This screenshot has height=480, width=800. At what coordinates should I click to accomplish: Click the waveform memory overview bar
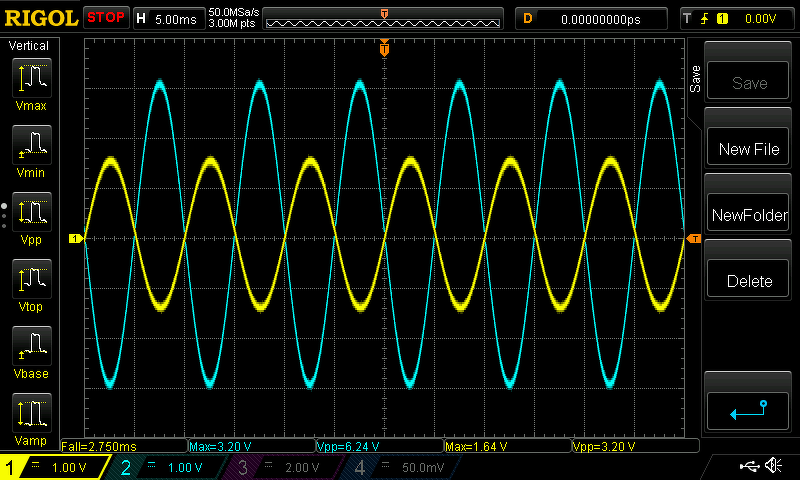(383, 19)
